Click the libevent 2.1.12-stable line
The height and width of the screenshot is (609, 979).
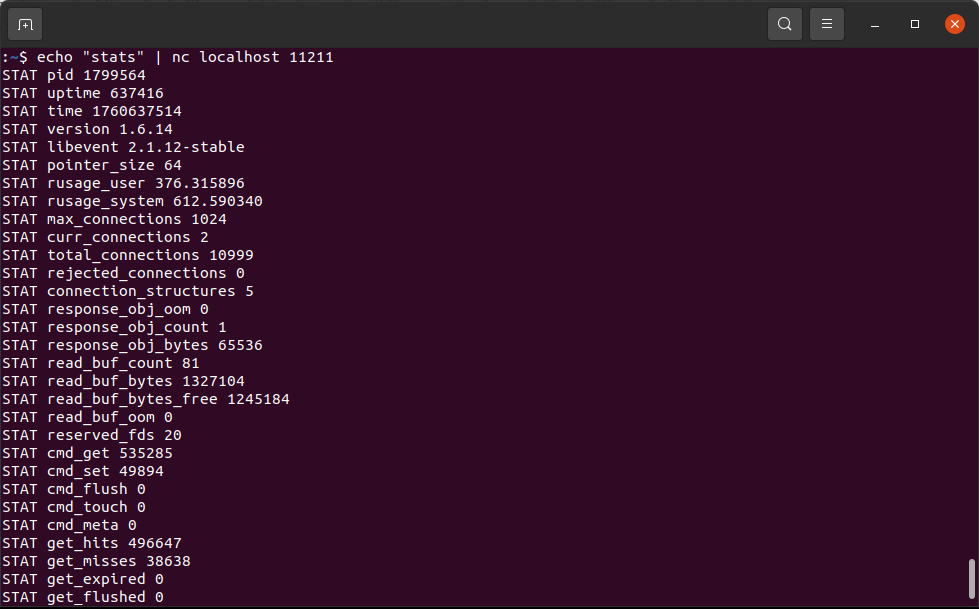click(123, 147)
